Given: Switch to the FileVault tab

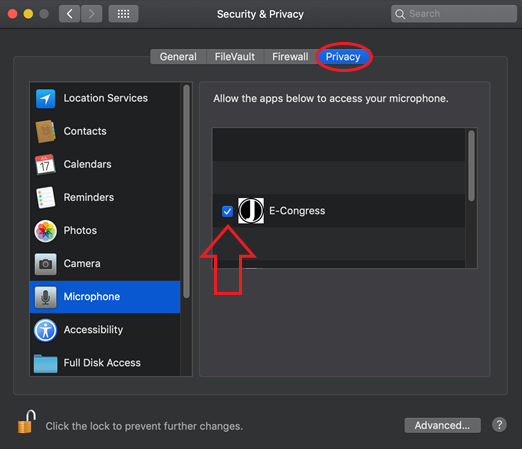Looking at the screenshot, I should point(235,57).
